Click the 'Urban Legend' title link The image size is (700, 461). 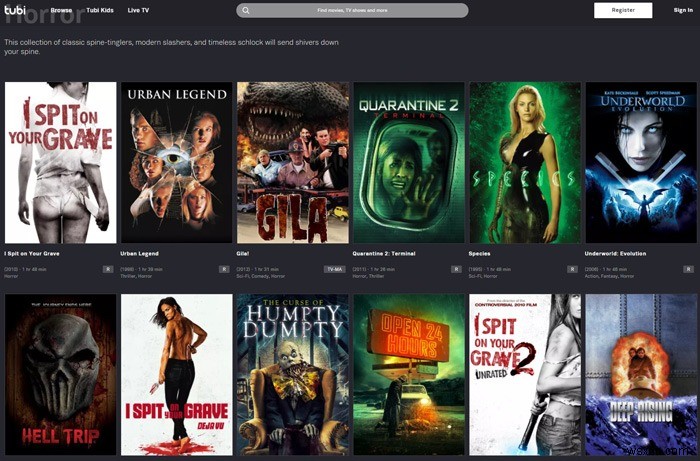pyautogui.click(x=139, y=253)
